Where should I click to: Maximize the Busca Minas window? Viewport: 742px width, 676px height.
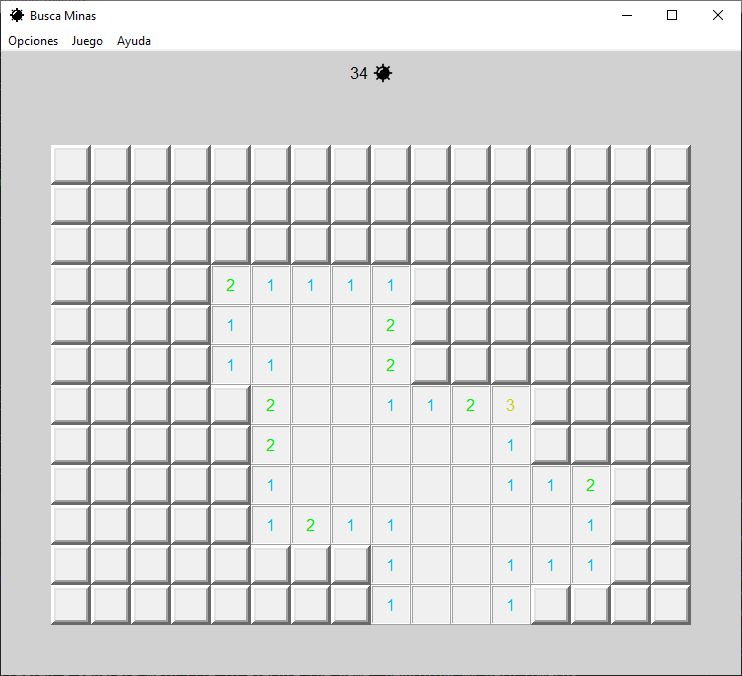click(x=672, y=15)
